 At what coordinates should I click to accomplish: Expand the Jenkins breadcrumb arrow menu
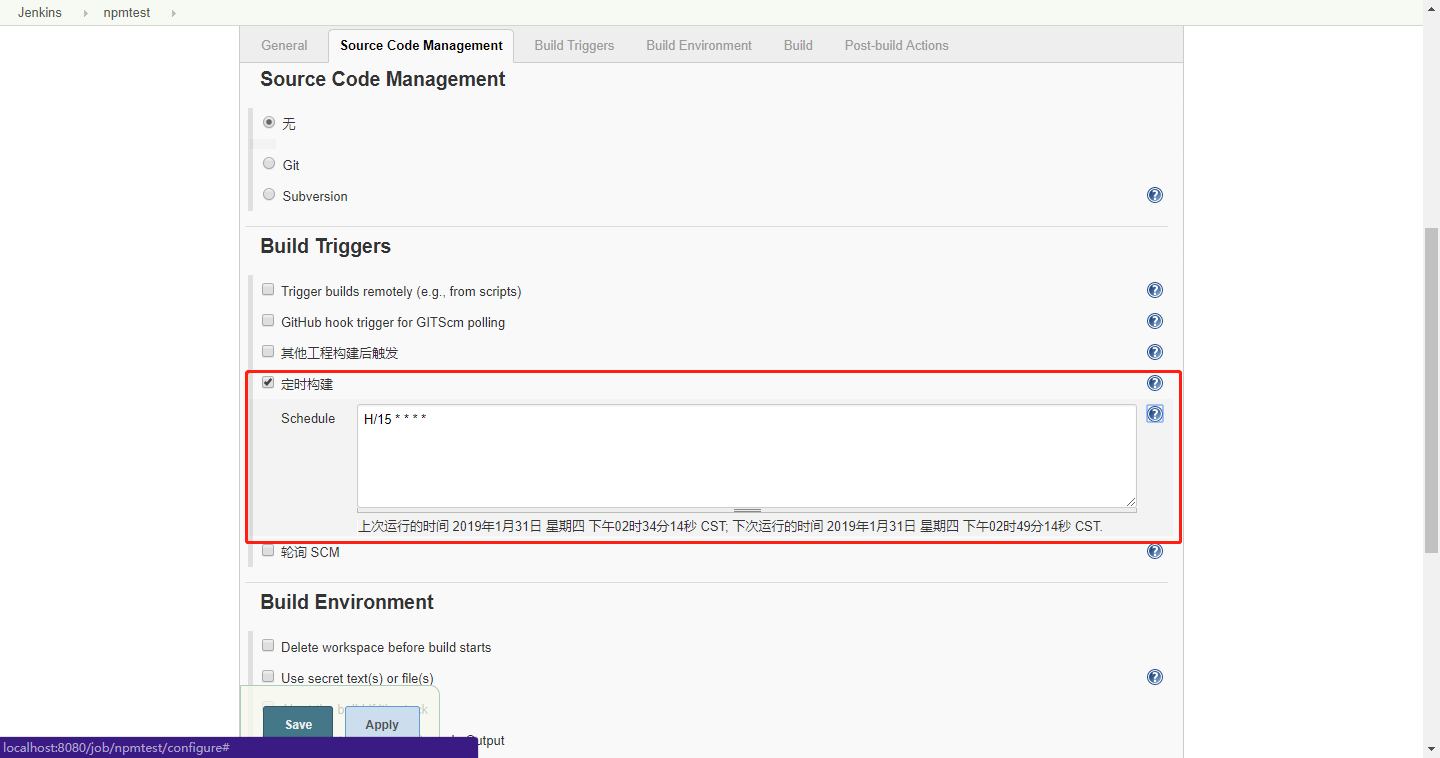[x=84, y=13]
